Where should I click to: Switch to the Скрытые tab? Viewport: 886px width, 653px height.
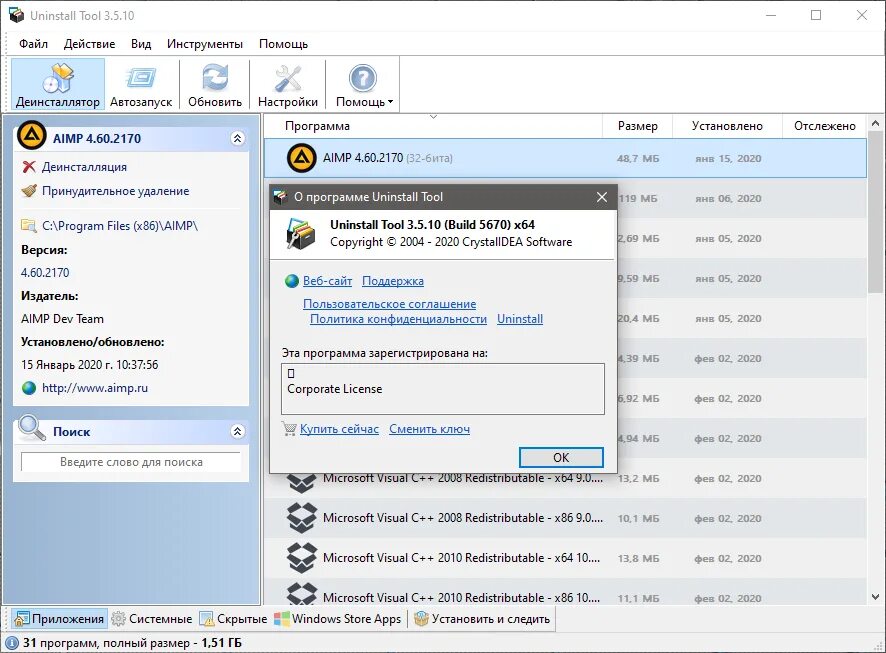(233, 619)
